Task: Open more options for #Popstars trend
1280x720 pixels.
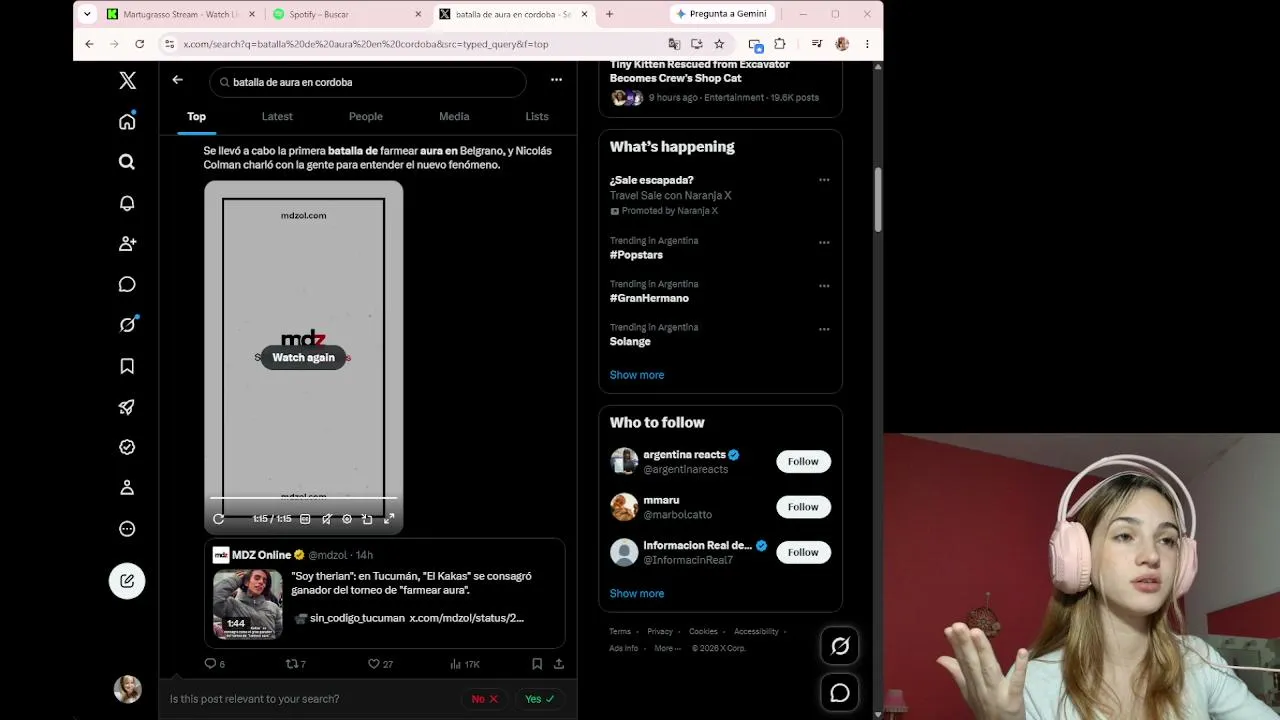Action: click(x=824, y=242)
